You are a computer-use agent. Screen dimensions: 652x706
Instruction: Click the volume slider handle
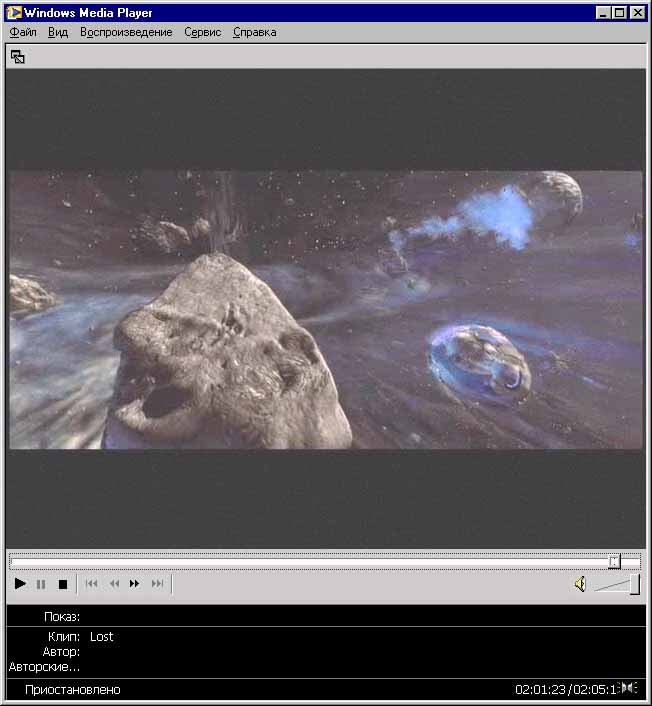point(635,584)
